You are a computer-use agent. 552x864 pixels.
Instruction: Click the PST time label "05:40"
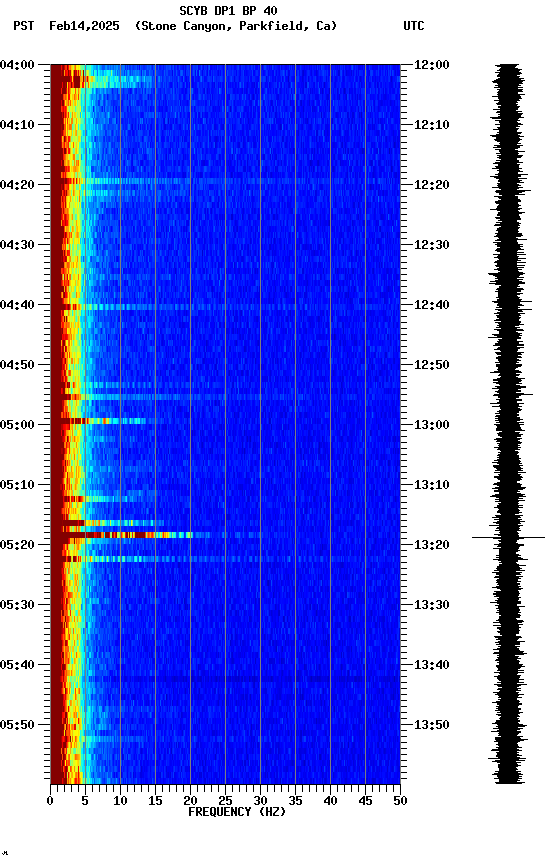pos(17,665)
